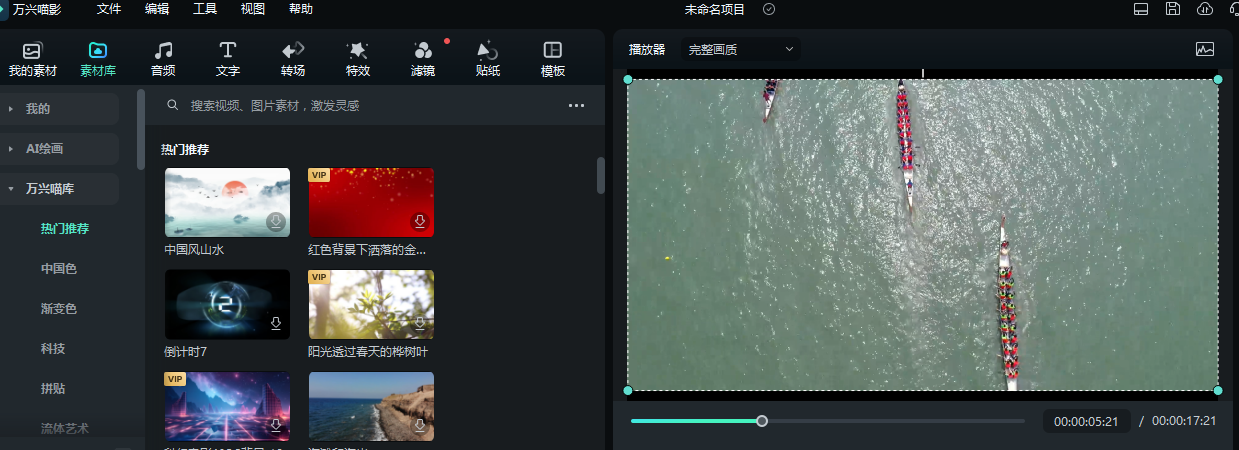Screen dimensions: 1239x450
Task: Select the 拼贴 category
Action: pyautogui.click(x=53, y=389)
